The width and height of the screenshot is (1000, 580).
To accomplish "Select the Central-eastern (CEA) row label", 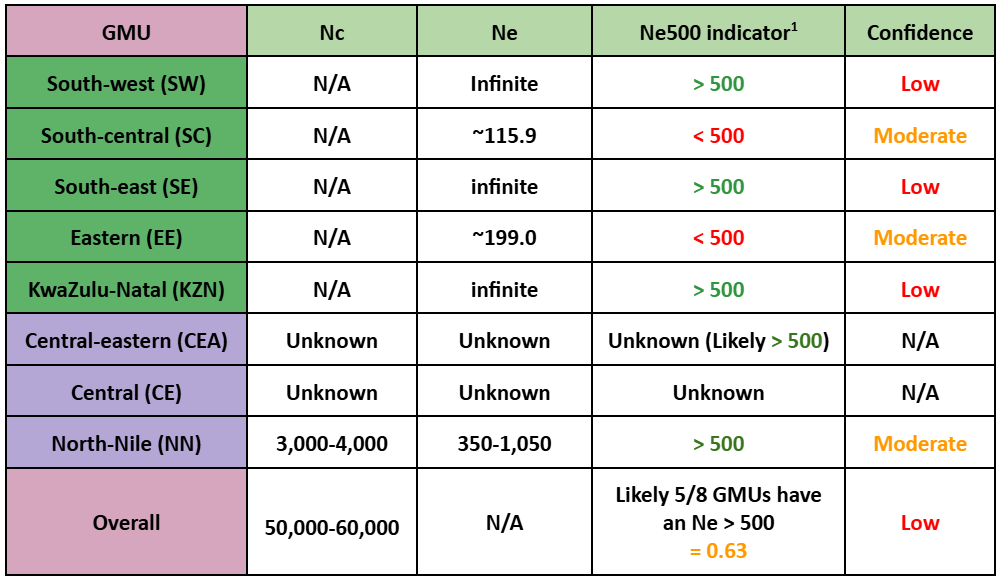I will (x=126, y=339).
